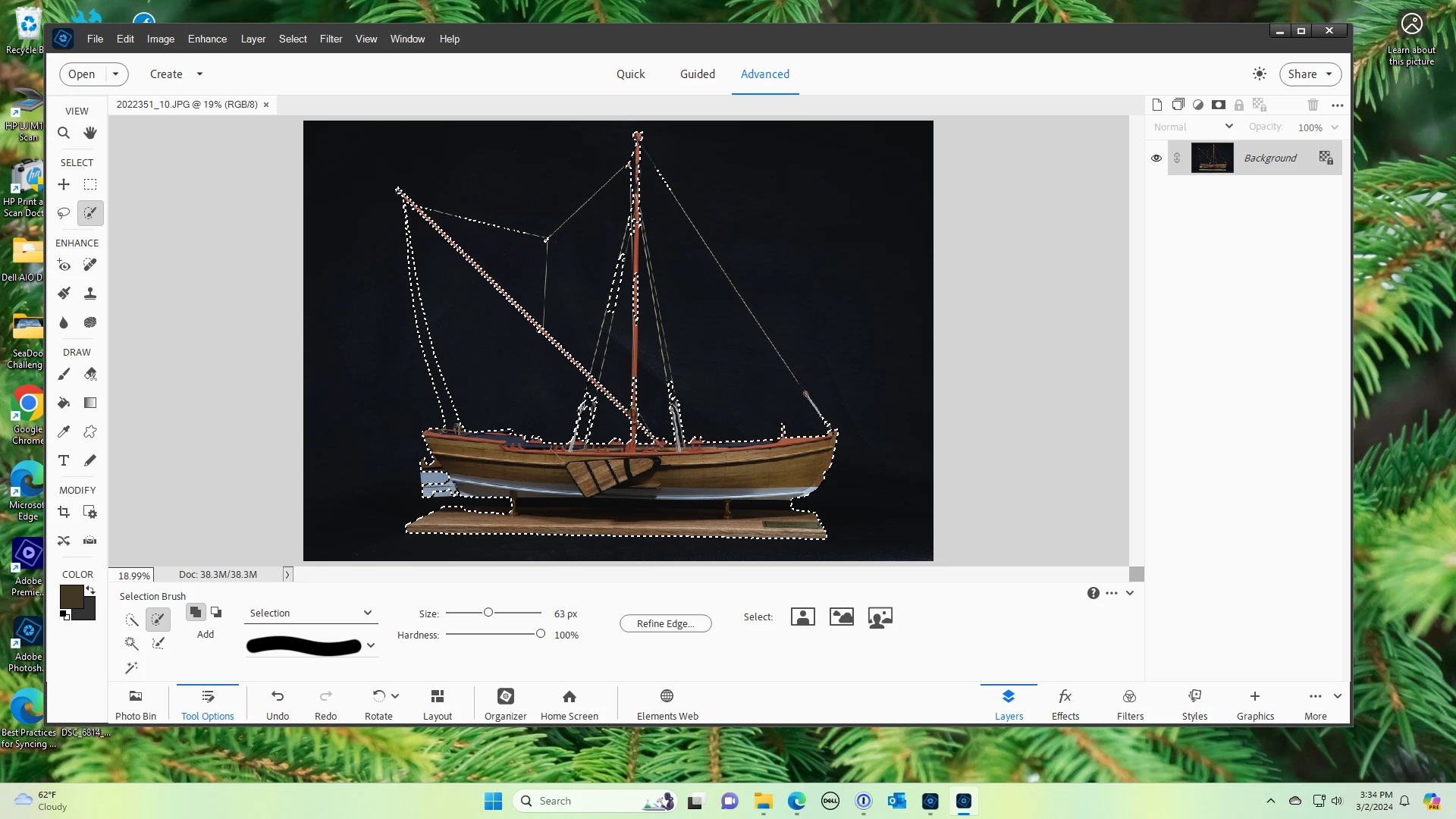Select the Zoom tool in View section
Image resolution: width=1456 pixels, height=819 pixels.
click(64, 133)
